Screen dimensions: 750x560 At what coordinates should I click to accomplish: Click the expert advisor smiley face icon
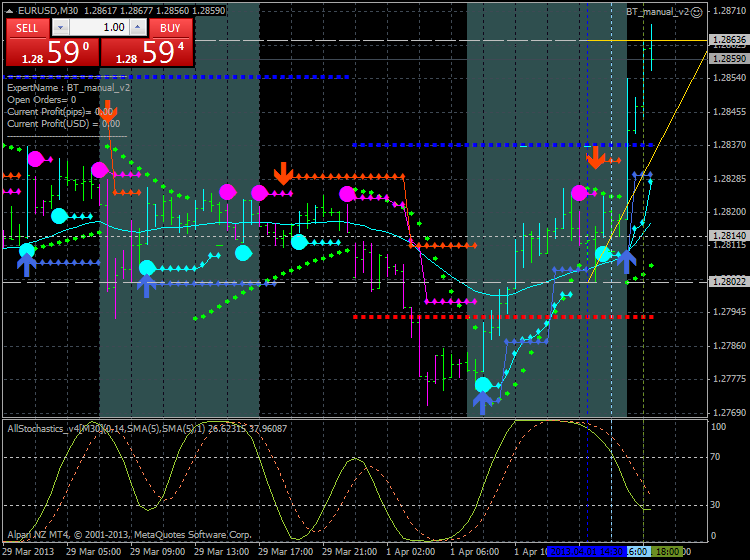tap(697, 12)
